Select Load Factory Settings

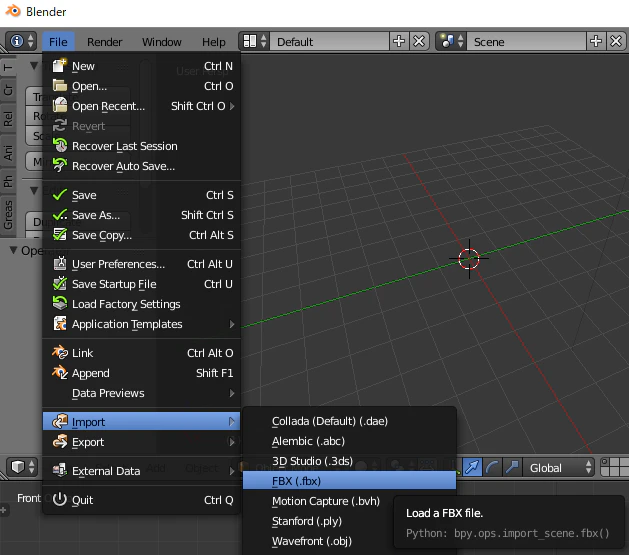click(142, 304)
